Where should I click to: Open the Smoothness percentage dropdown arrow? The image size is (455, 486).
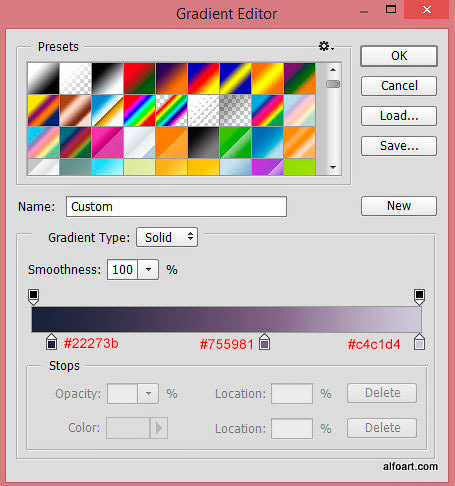tap(148, 270)
